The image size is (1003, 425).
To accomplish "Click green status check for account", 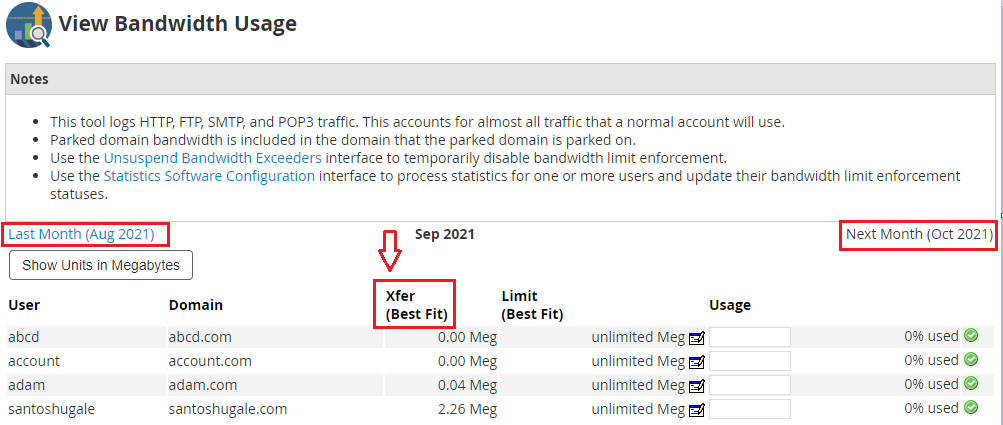I will (x=971, y=360).
